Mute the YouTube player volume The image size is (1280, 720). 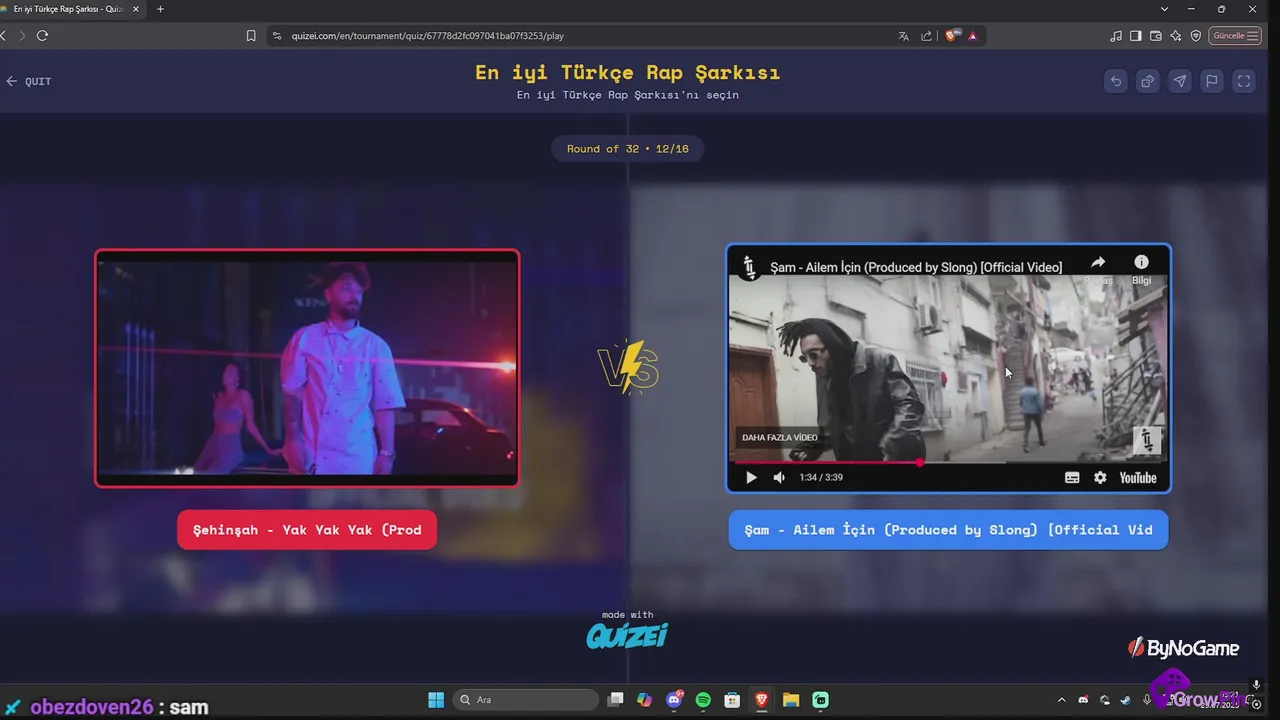[779, 478]
